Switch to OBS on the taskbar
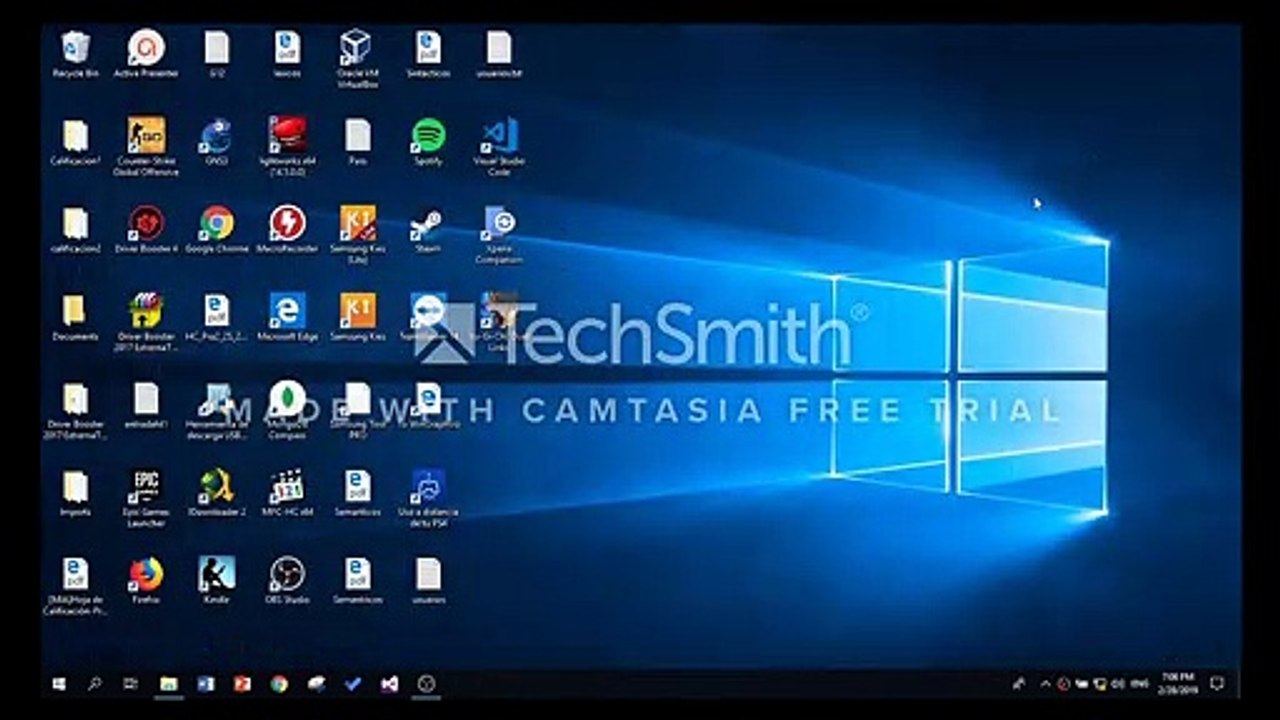 click(x=427, y=684)
